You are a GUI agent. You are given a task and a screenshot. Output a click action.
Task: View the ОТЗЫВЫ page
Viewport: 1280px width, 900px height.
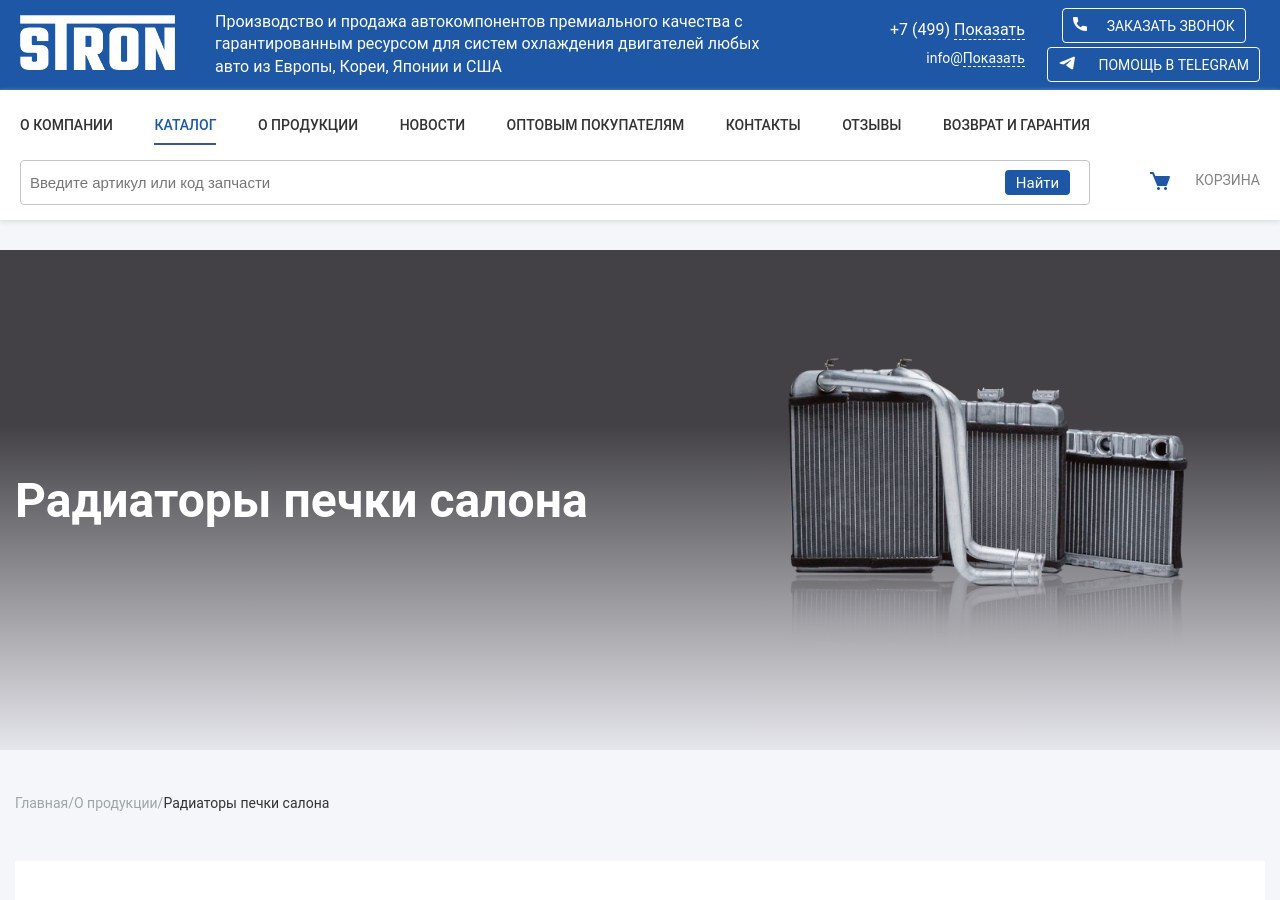[x=871, y=124]
